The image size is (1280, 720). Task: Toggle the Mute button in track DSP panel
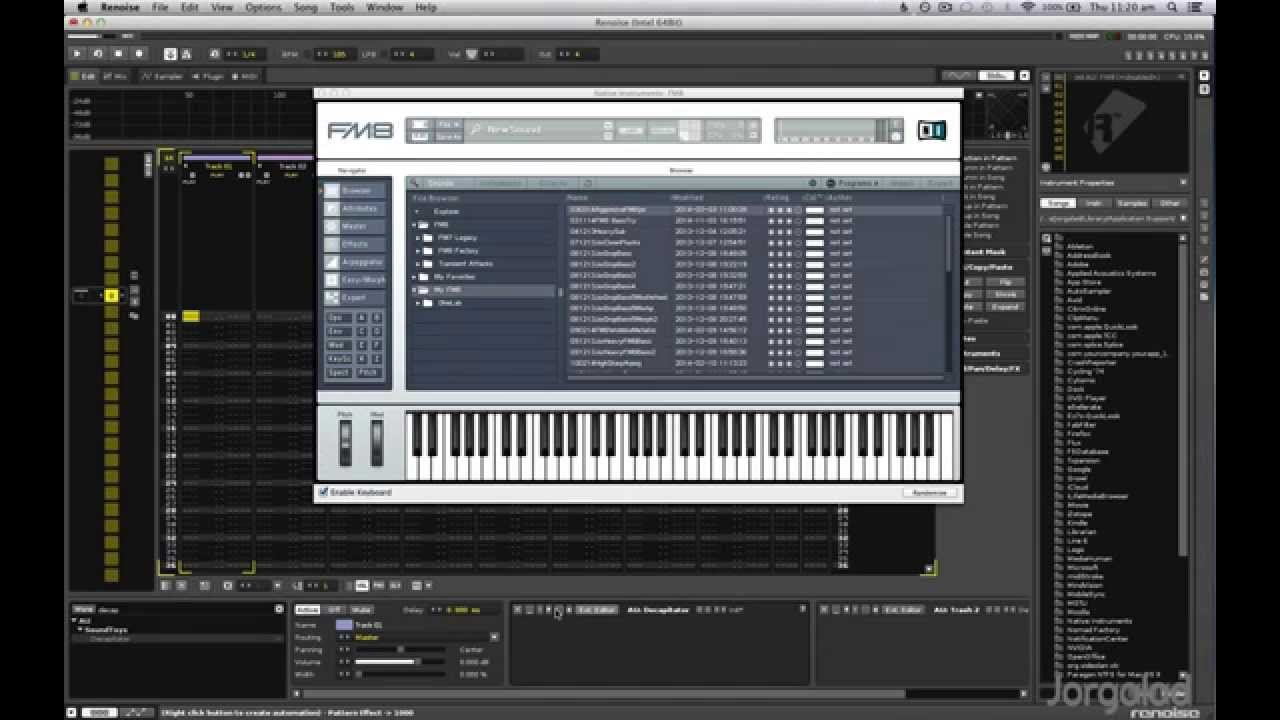click(x=360, y=609)
